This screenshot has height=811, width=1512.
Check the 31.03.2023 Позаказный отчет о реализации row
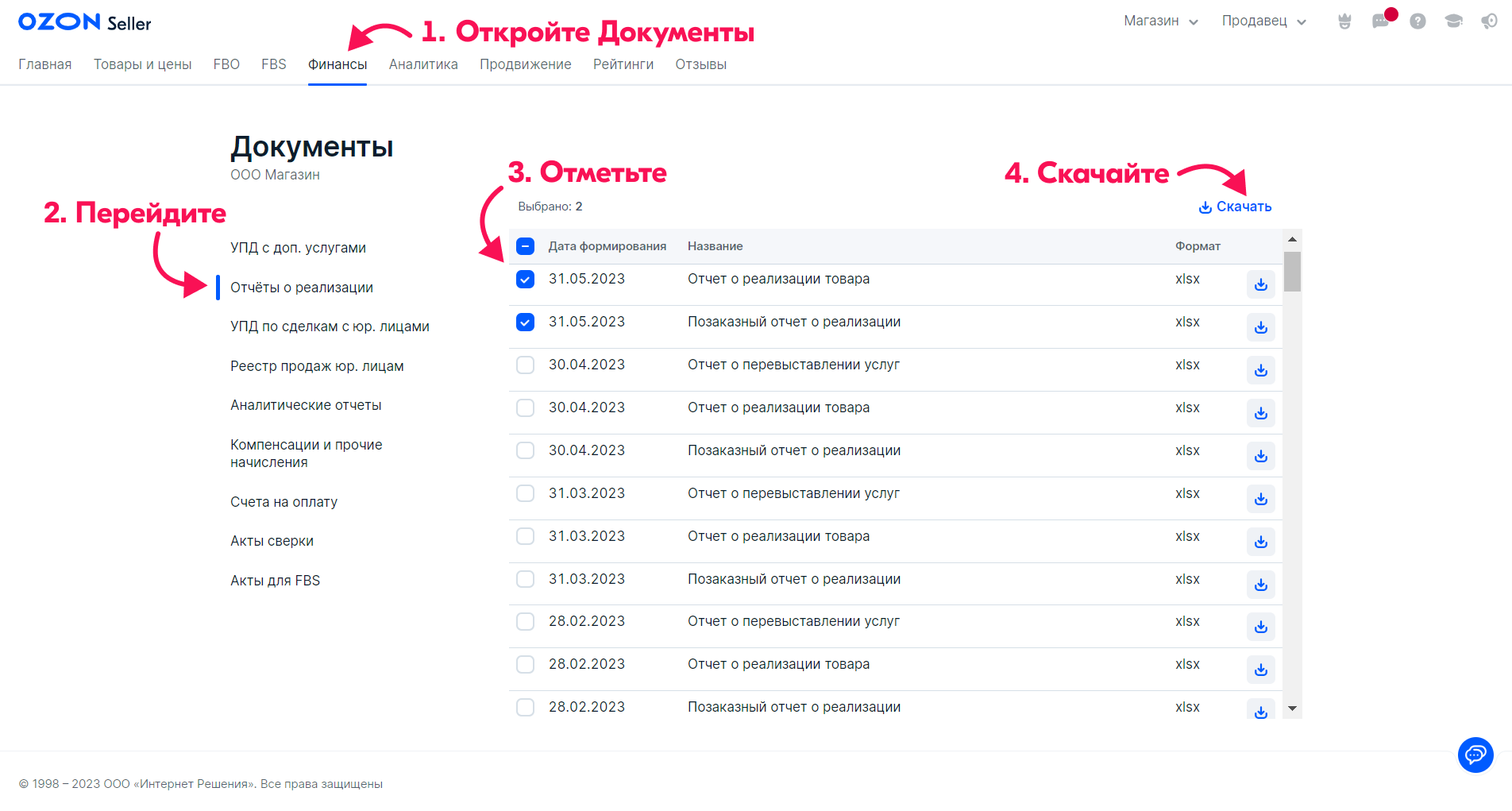[x=525, y=579]
